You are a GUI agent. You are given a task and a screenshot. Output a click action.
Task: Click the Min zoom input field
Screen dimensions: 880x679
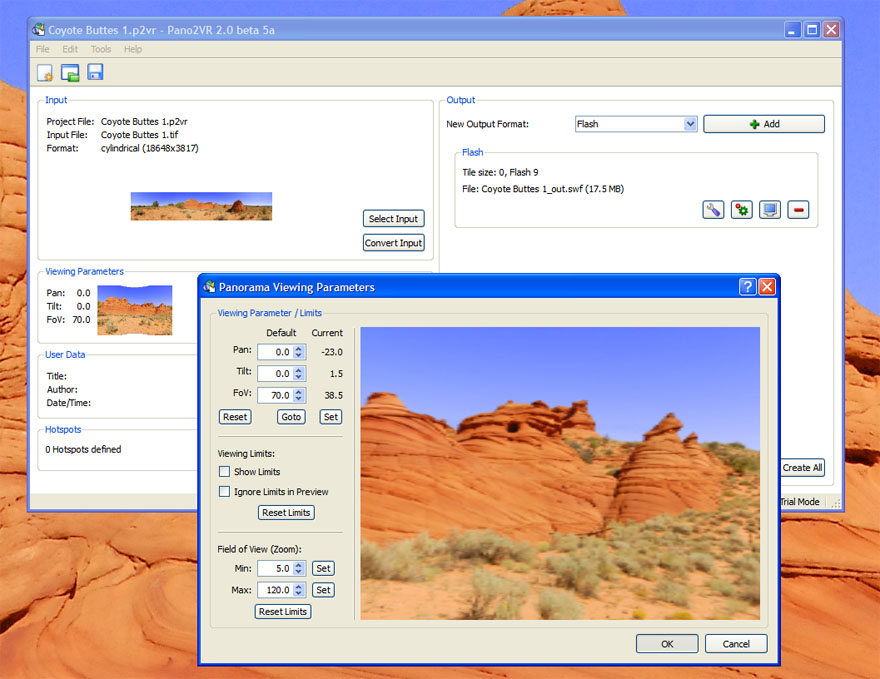point(276,568)
